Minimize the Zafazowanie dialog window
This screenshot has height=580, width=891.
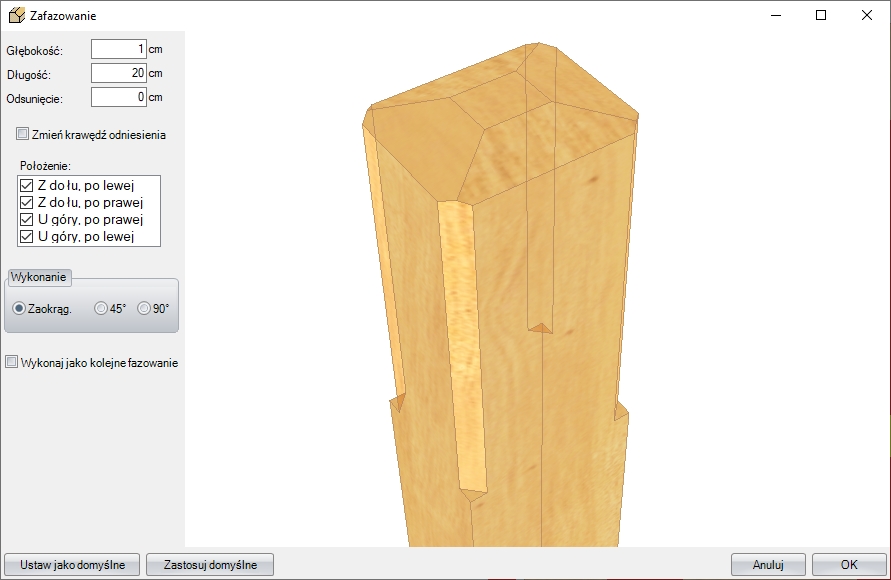[776, 16]
